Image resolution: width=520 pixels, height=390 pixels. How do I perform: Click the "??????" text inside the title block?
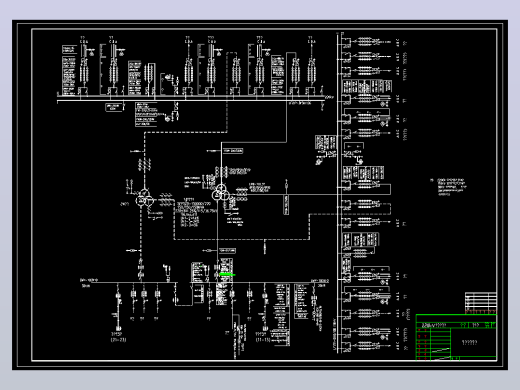pos(469,342)
